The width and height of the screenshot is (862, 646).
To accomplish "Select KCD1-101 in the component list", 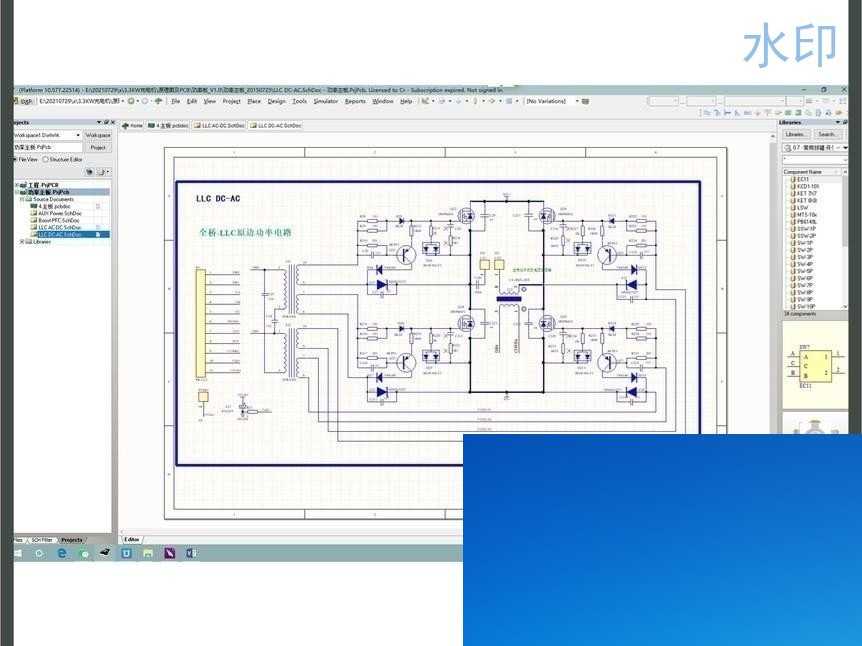I will pos(808,186).
